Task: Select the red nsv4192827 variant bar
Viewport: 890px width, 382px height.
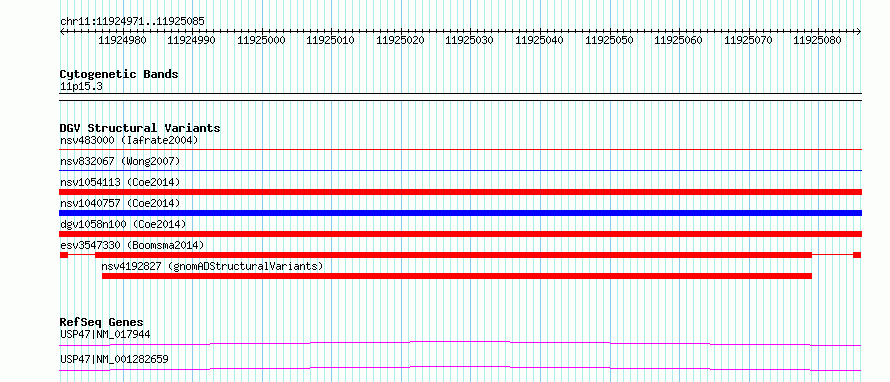Action: [x=457, y=276]
